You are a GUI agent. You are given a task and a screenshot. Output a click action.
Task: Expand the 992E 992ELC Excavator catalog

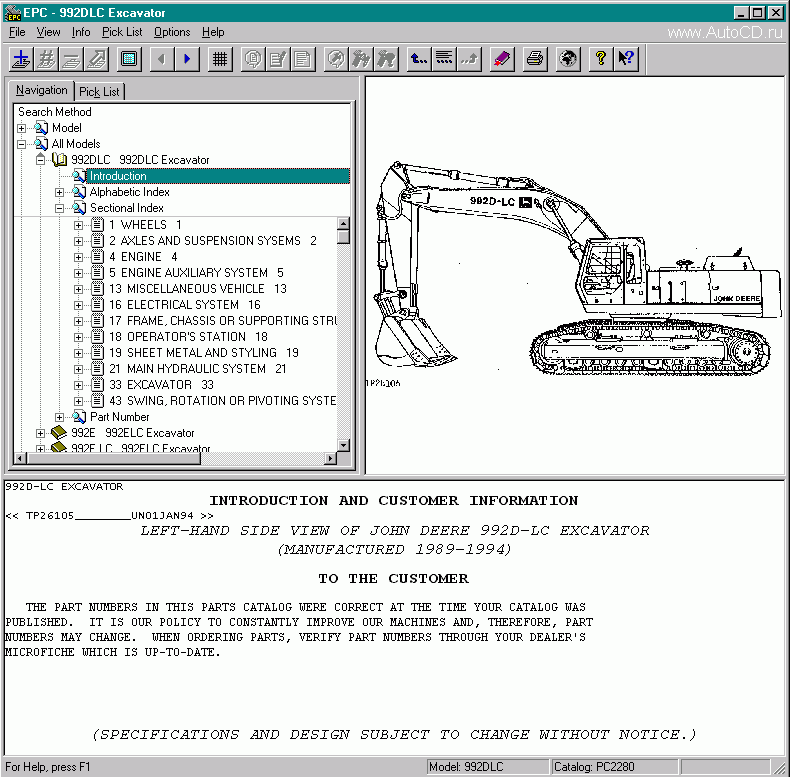point(40,433)
